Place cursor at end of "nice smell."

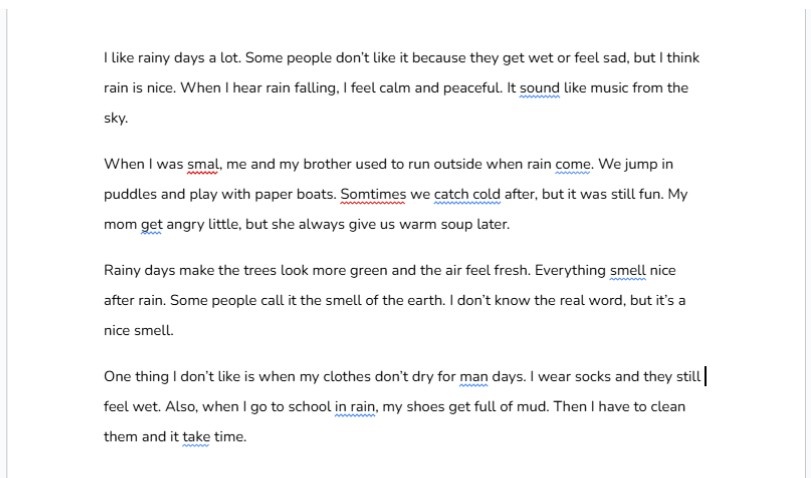(x=174, y=331)
